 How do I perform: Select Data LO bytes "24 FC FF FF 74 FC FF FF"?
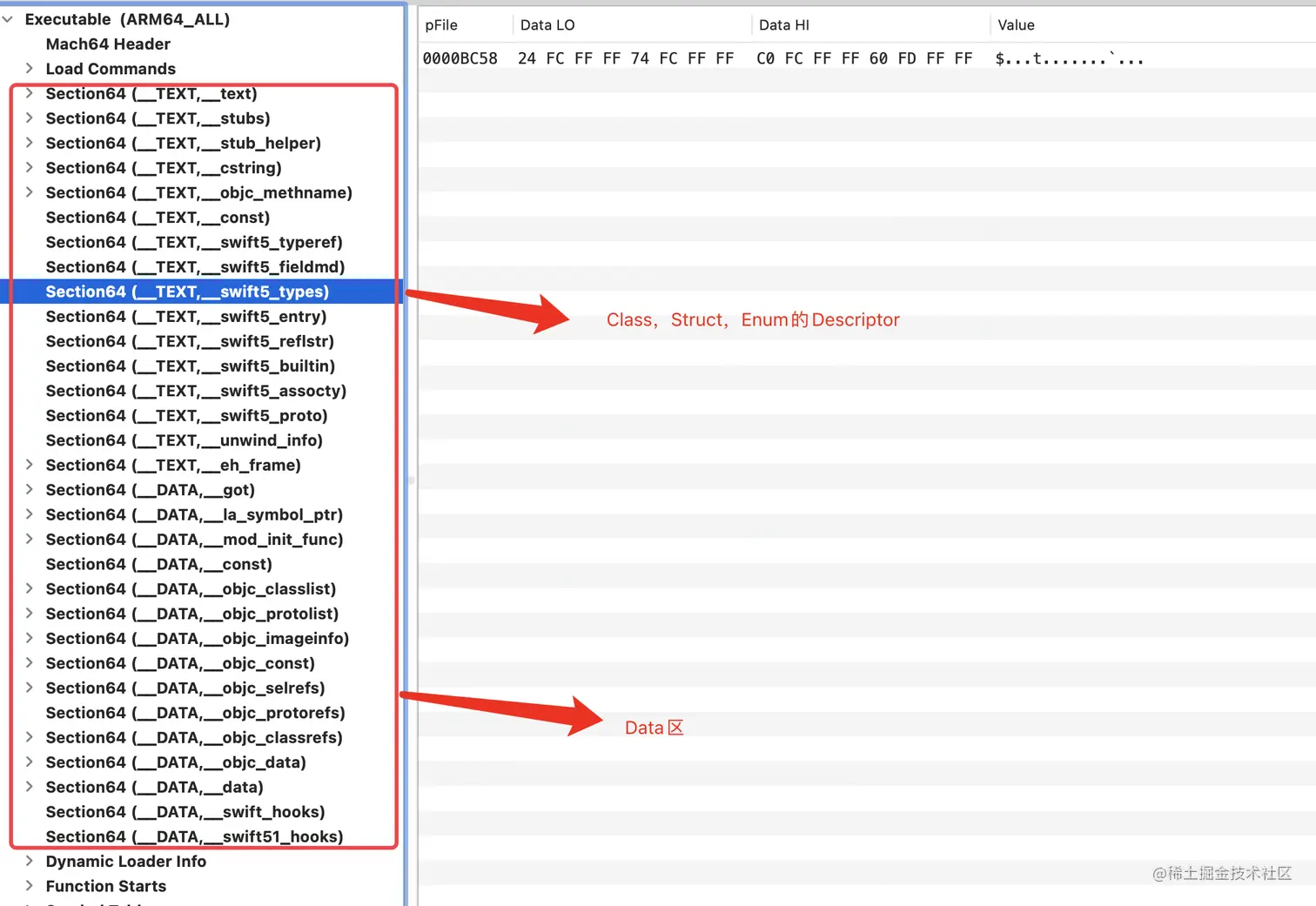(x=626, y=58)
